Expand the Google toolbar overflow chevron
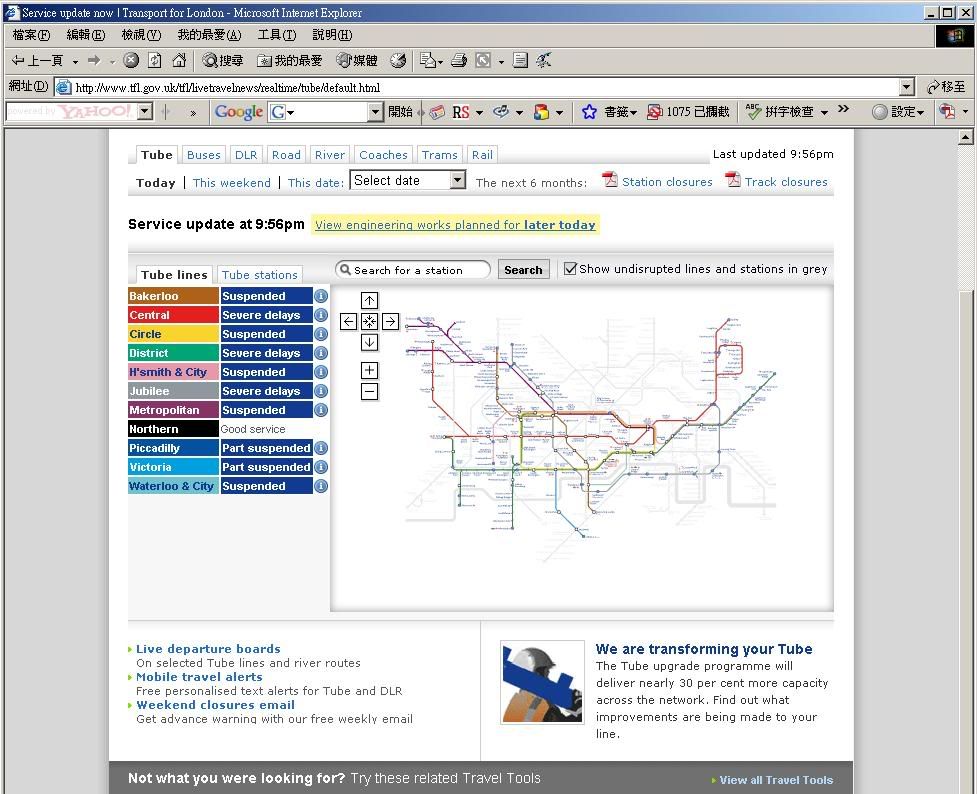 pyautogui.click(x=843, y=109)
